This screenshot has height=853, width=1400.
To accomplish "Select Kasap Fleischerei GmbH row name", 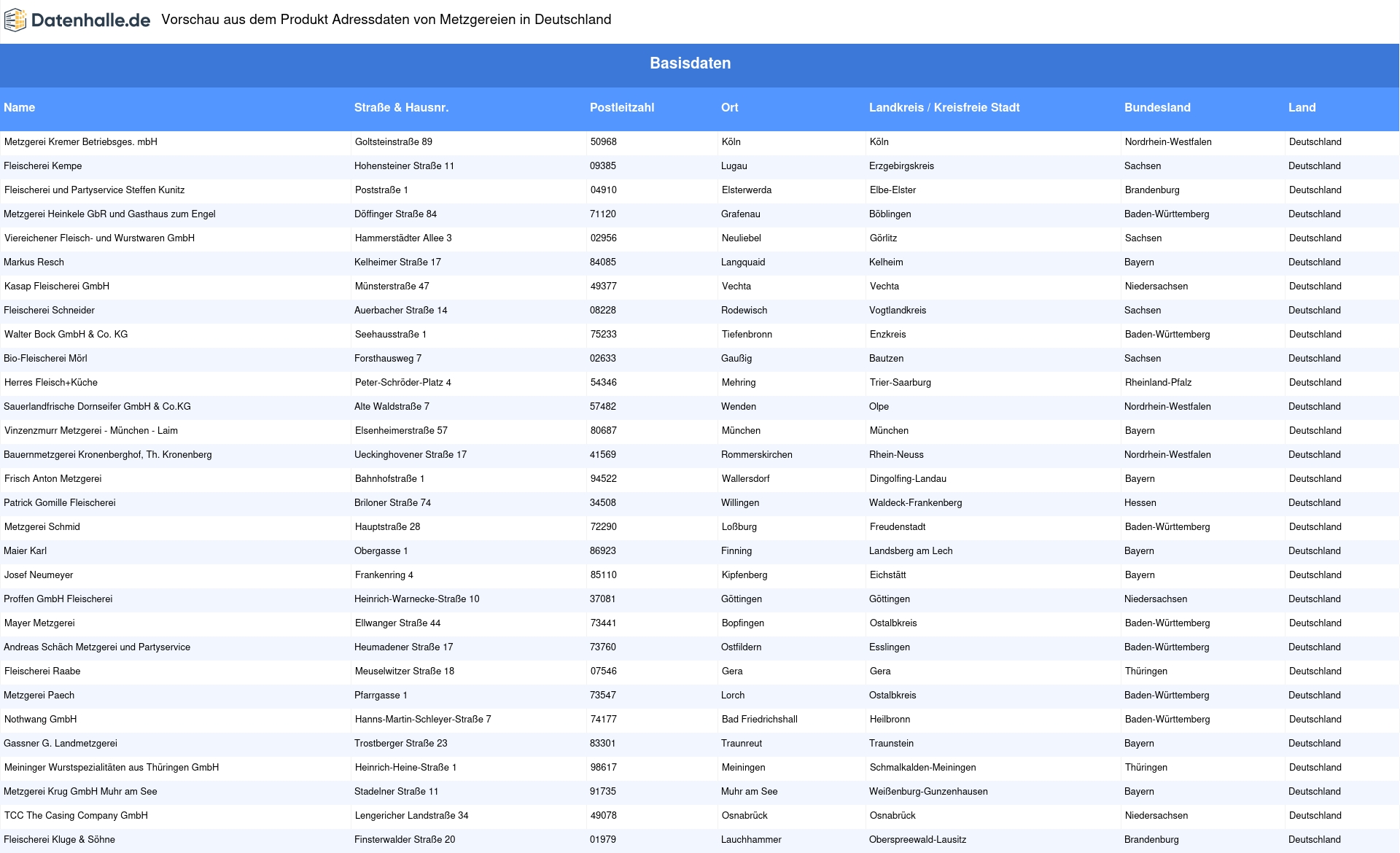I will coord(57,287).
